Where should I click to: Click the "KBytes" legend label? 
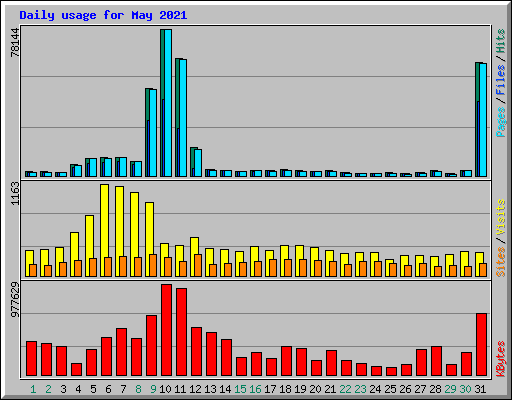500,359
